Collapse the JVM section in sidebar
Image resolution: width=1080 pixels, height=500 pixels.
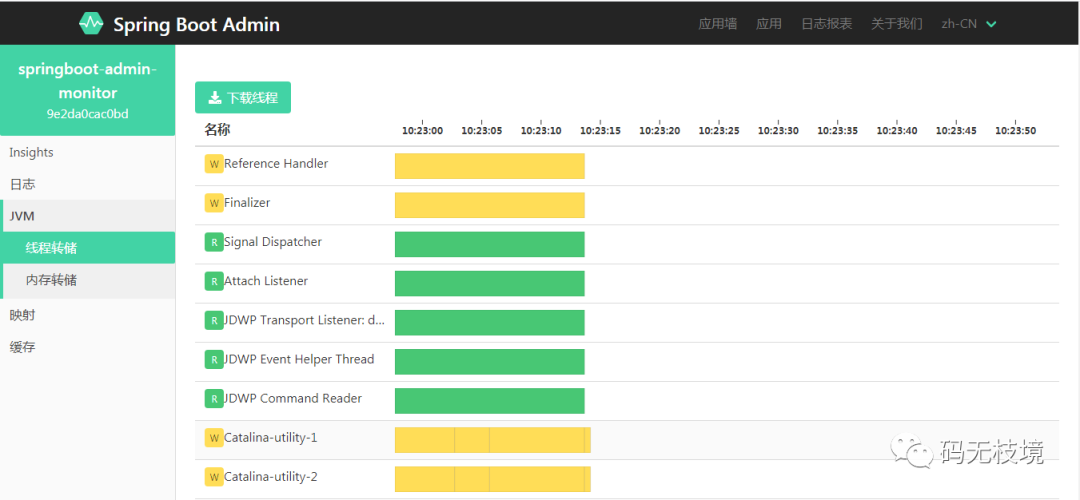point(22,216)
